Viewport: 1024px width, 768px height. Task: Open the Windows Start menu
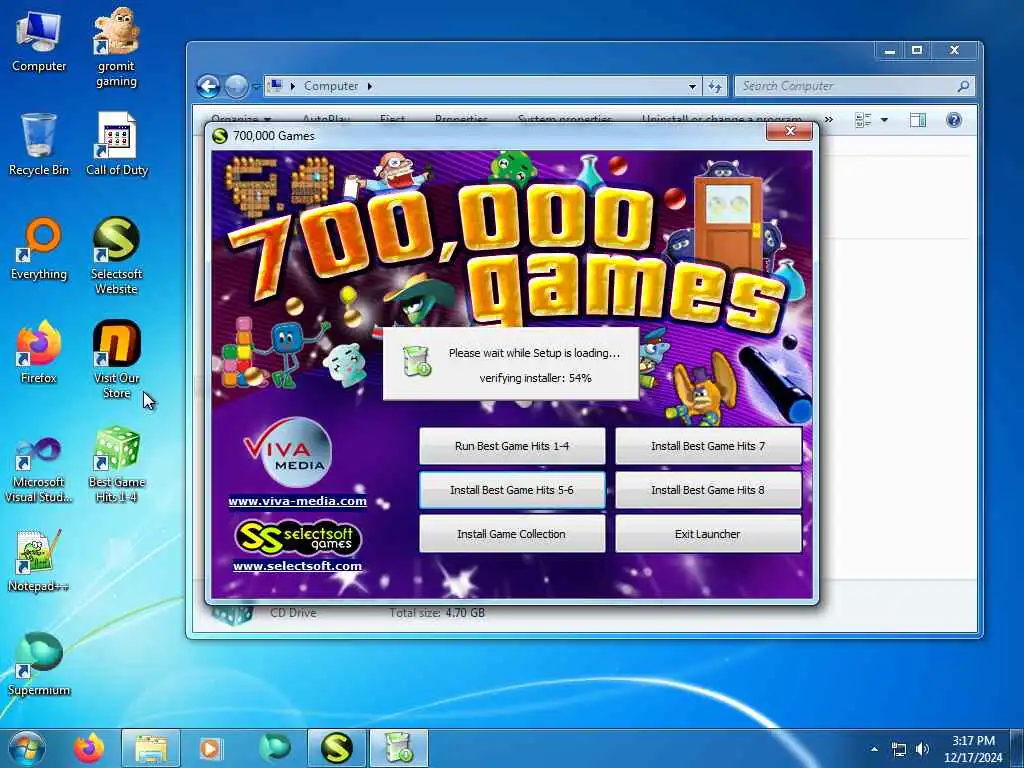(27, 748)
